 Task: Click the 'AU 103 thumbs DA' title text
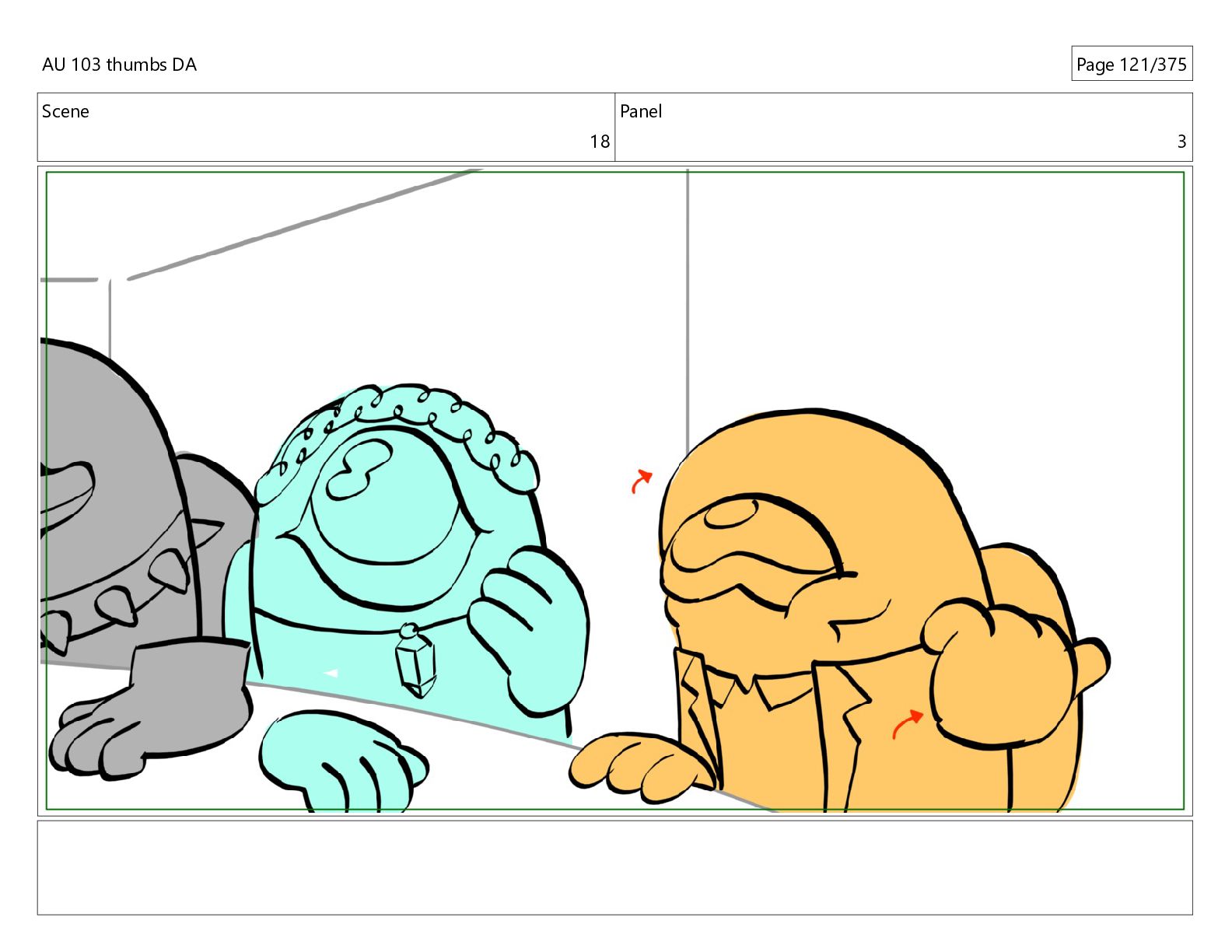coord(119,65)
